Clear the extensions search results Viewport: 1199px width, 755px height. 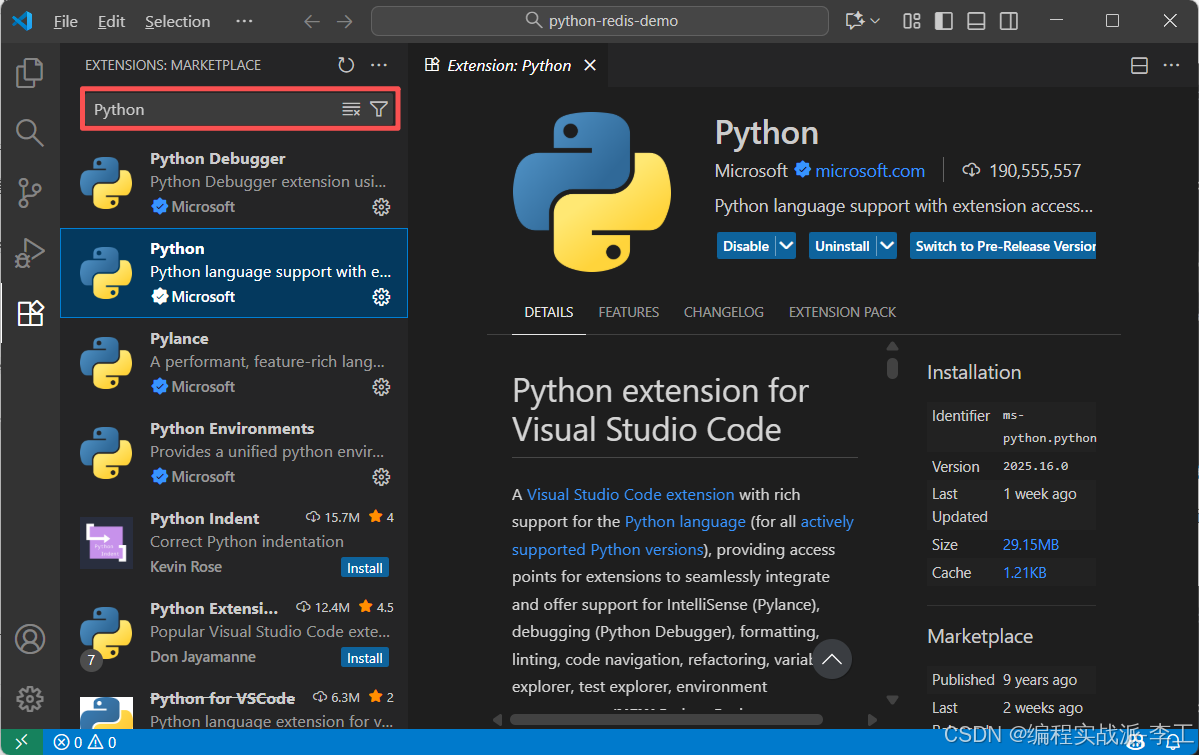tap(351, 109)
